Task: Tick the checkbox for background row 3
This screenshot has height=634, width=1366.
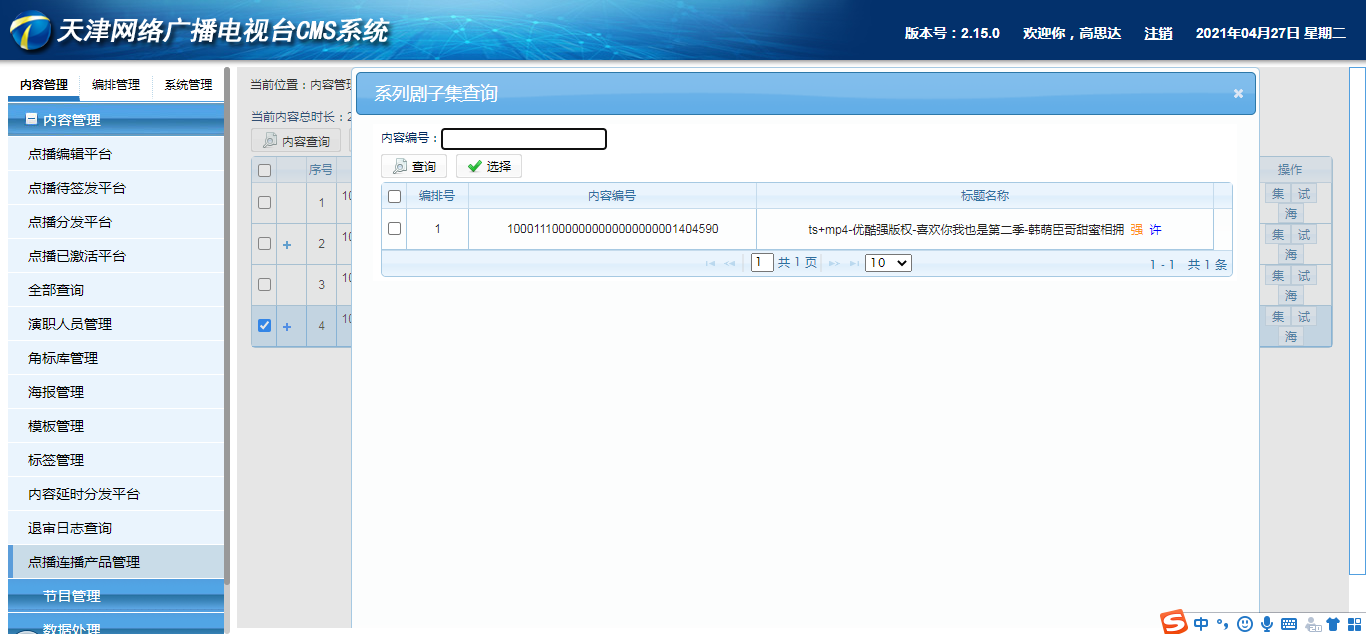Action: pos(264,284)
